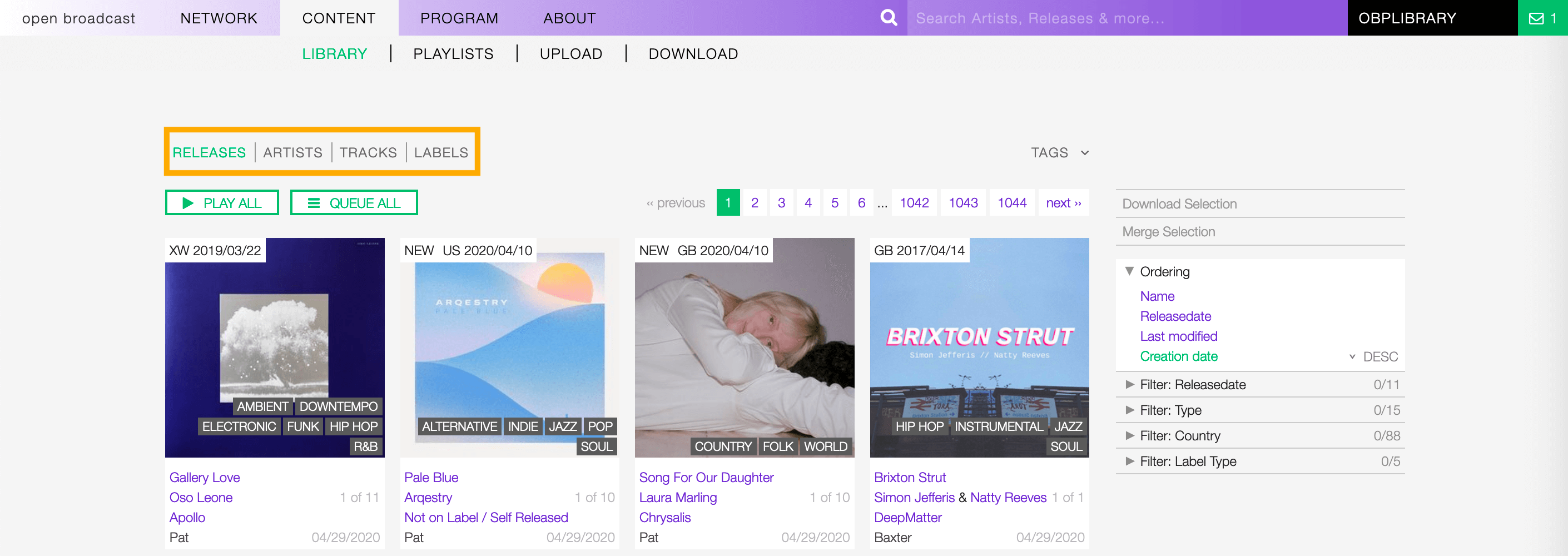The width and height of the screenshot is (1568, 556).
Task: Open Song For Our Daughter release link
Action: (706, 478)
